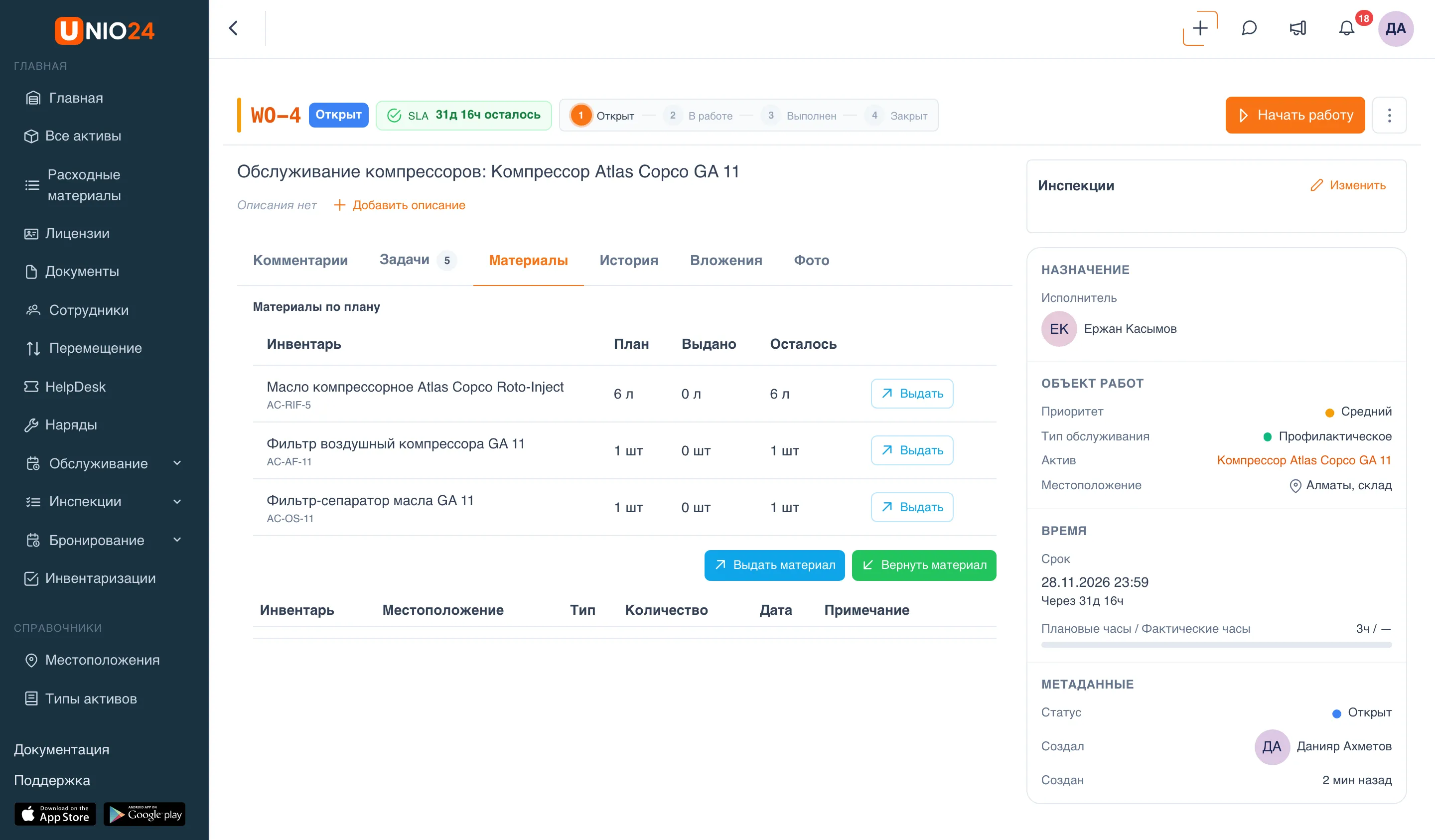Click Вернуть материал button
This screenshot has height=840, width=1435.
pos(924,565)
